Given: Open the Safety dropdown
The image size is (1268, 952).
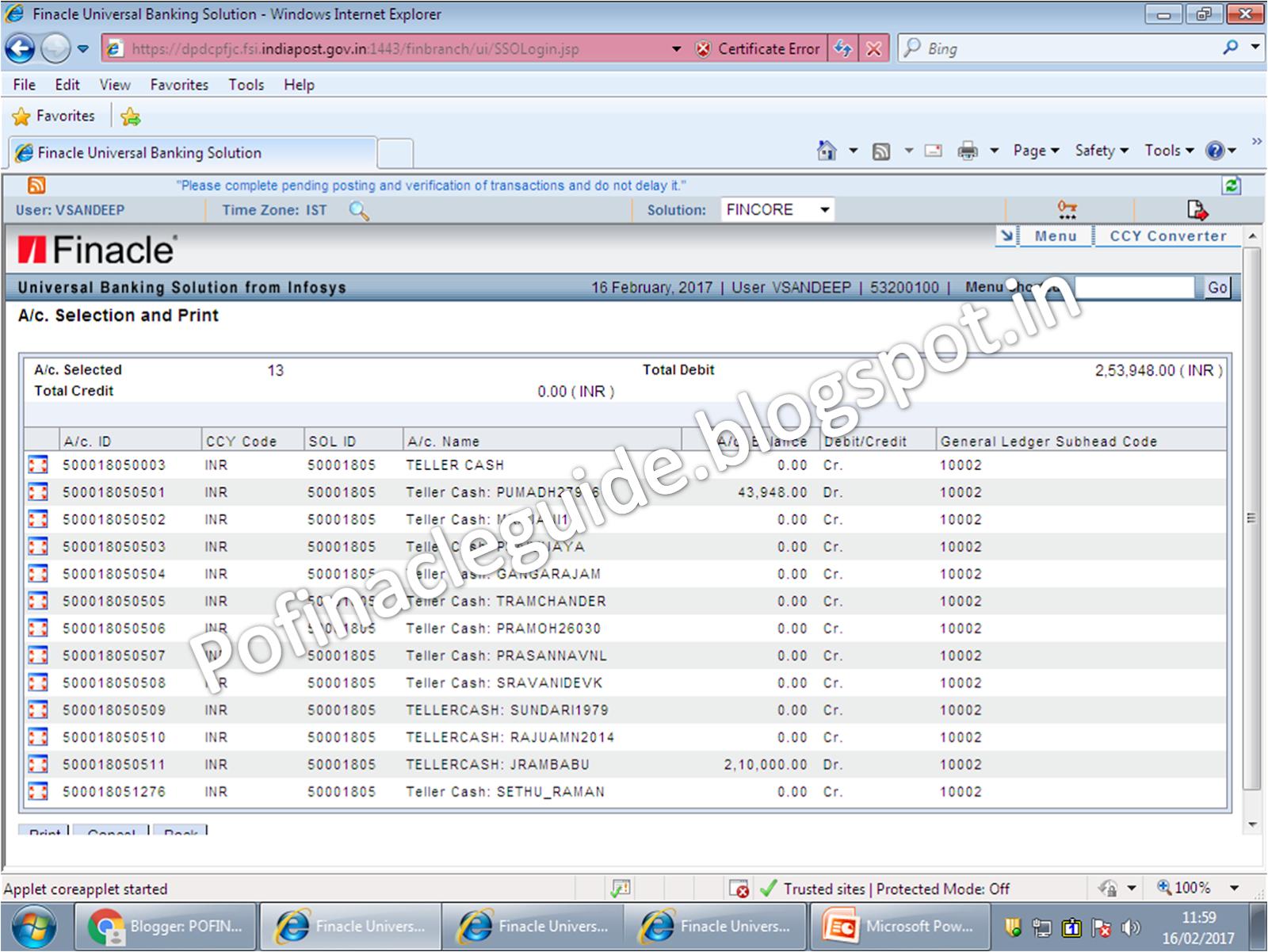Looking at the screenshot, I should click(x=1100, y=150).
